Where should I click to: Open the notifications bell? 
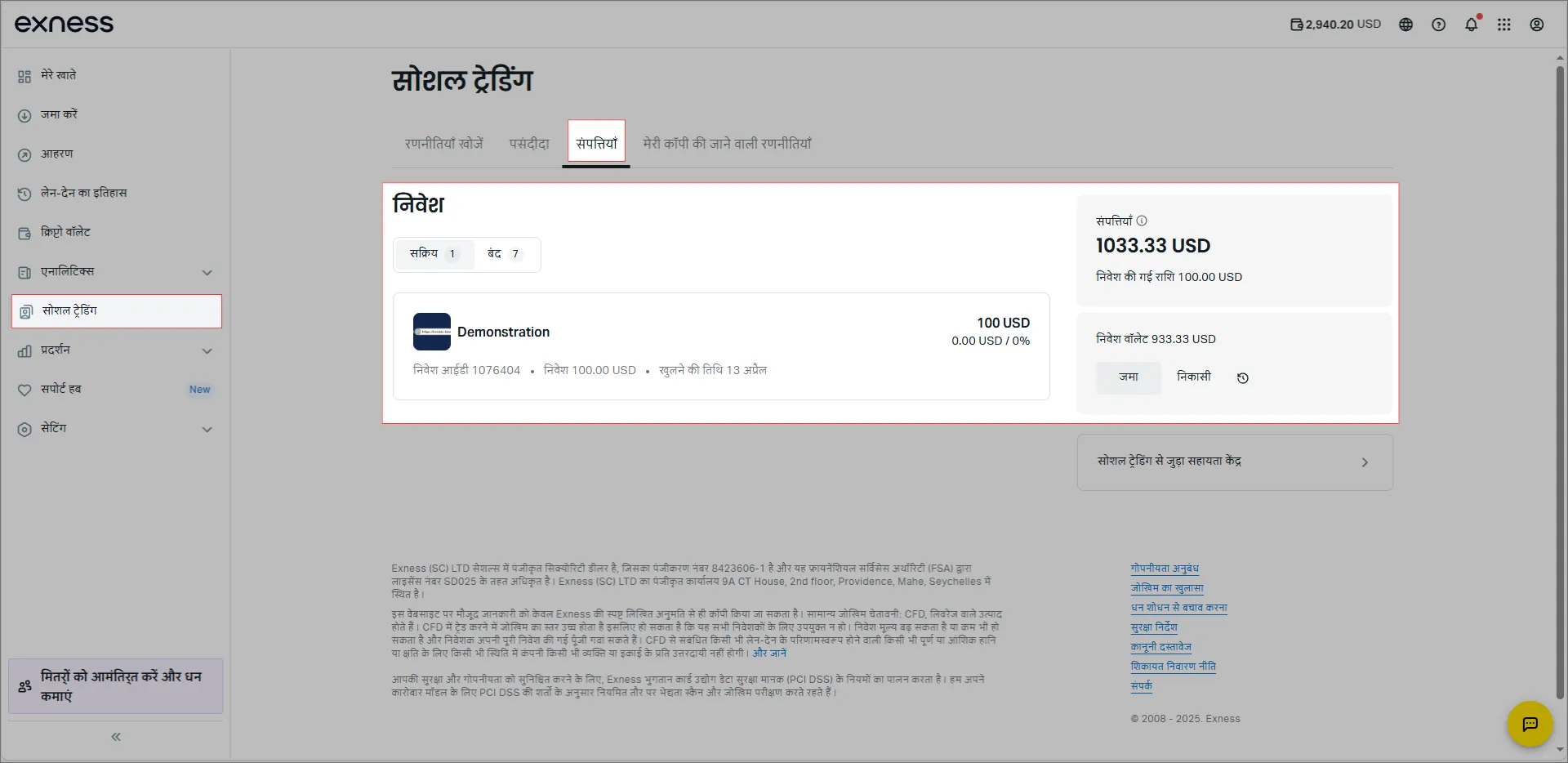click(x=1471, y=25)
